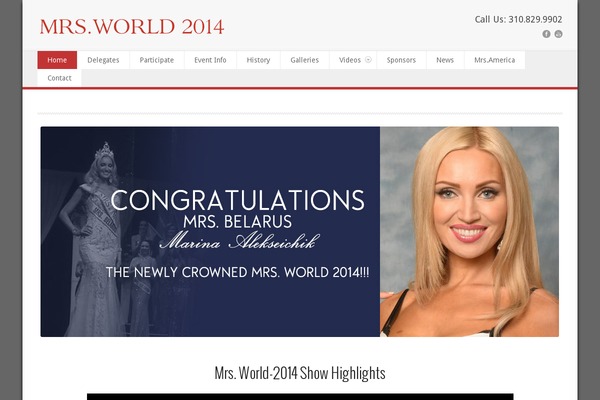Click the MRS.WORLD 2014 site logo
The height and width of the screenshot is (400, 600).
coord(132,27)
